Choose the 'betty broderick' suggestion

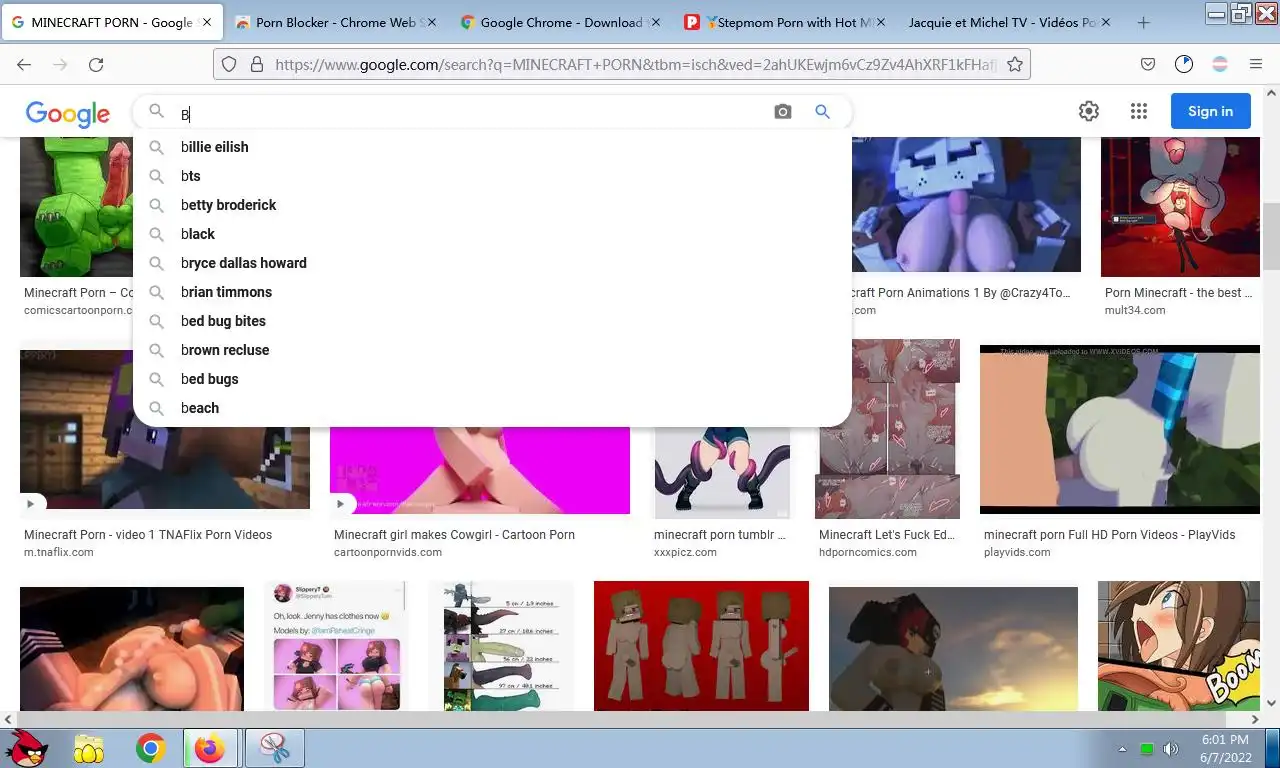[x=492, y=205]
